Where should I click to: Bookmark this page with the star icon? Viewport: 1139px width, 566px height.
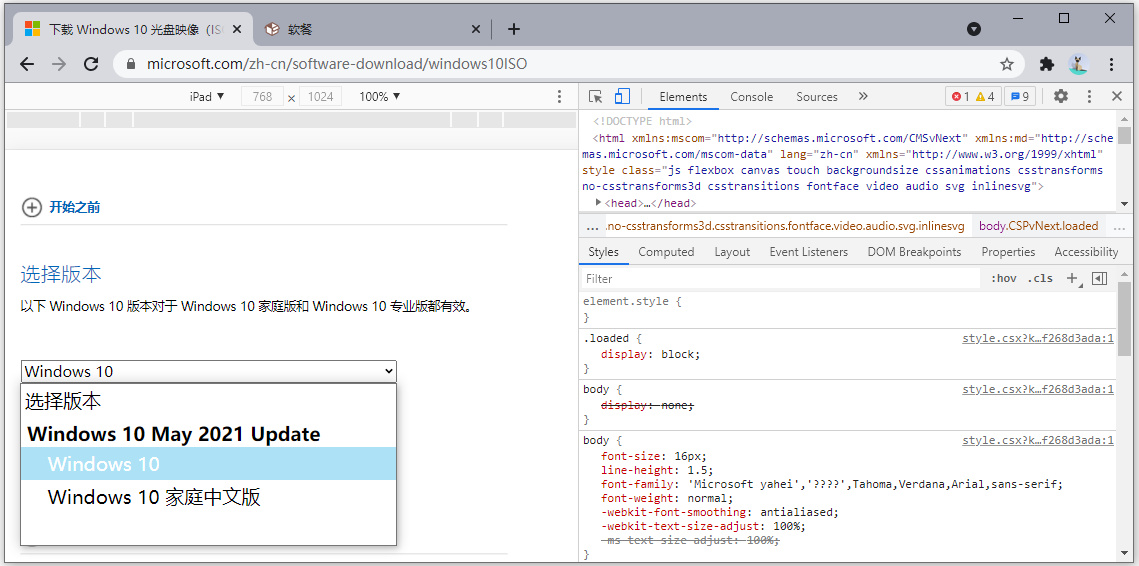(1006, 64)
